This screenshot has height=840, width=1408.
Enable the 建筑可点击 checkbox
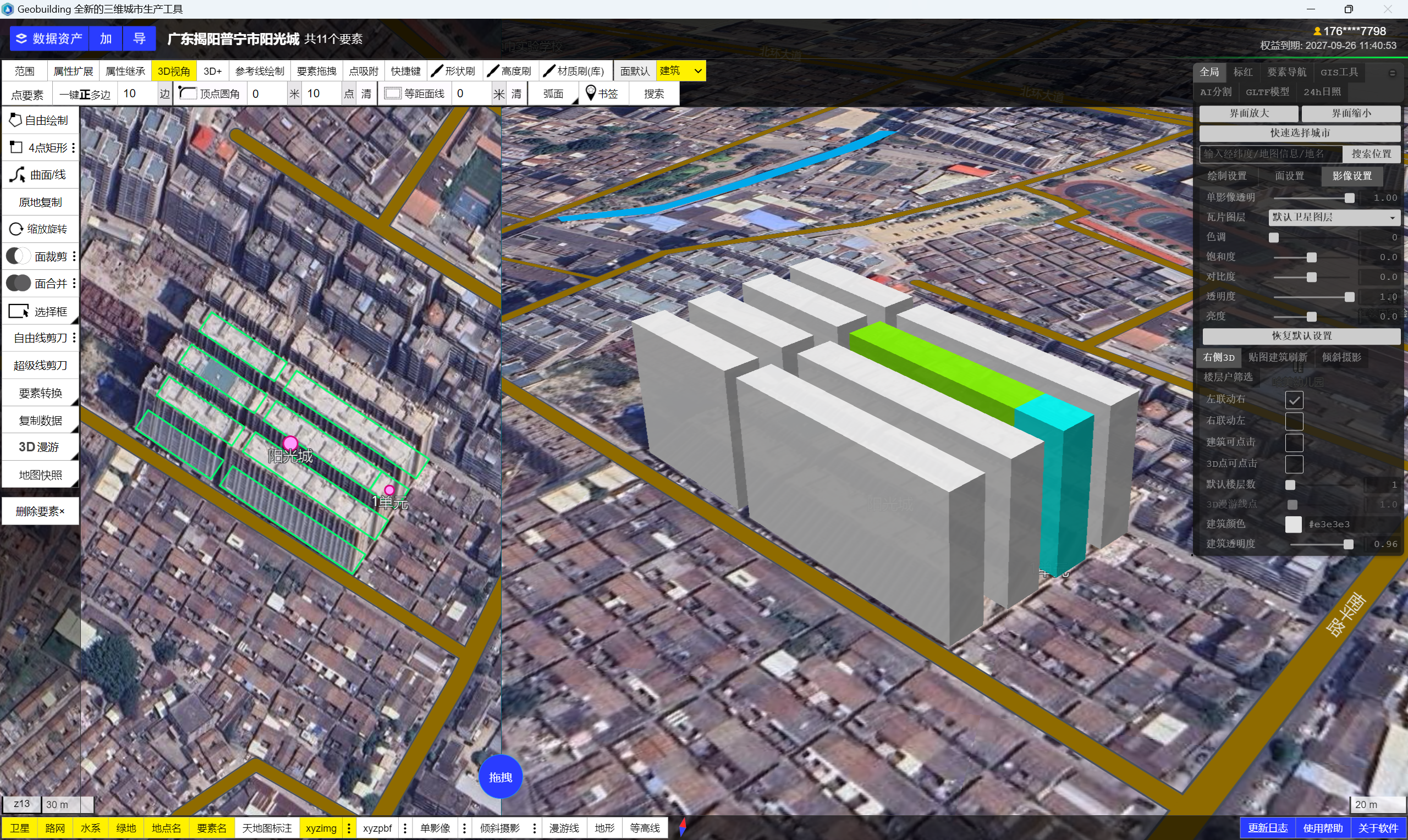click(x=1294, y=442)
